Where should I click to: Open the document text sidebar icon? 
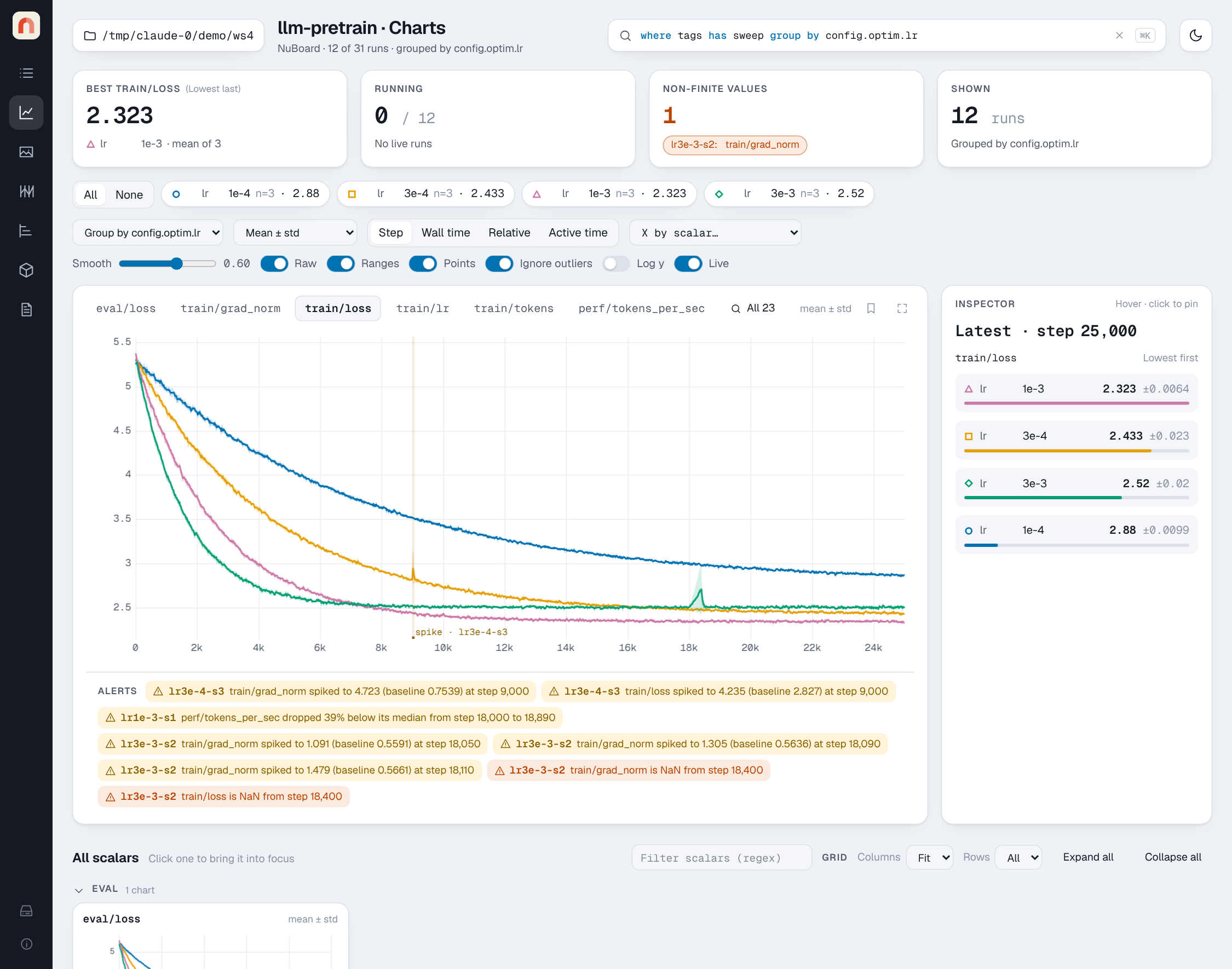26,310
